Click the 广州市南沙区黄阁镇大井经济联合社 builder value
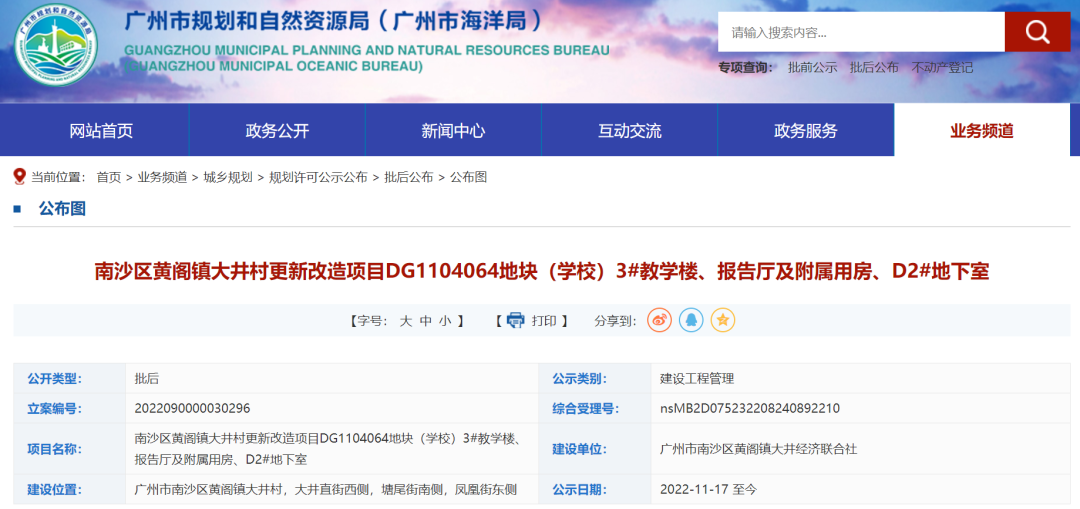This screenshot has width=1080, height=509. click(x=758, y=449)
